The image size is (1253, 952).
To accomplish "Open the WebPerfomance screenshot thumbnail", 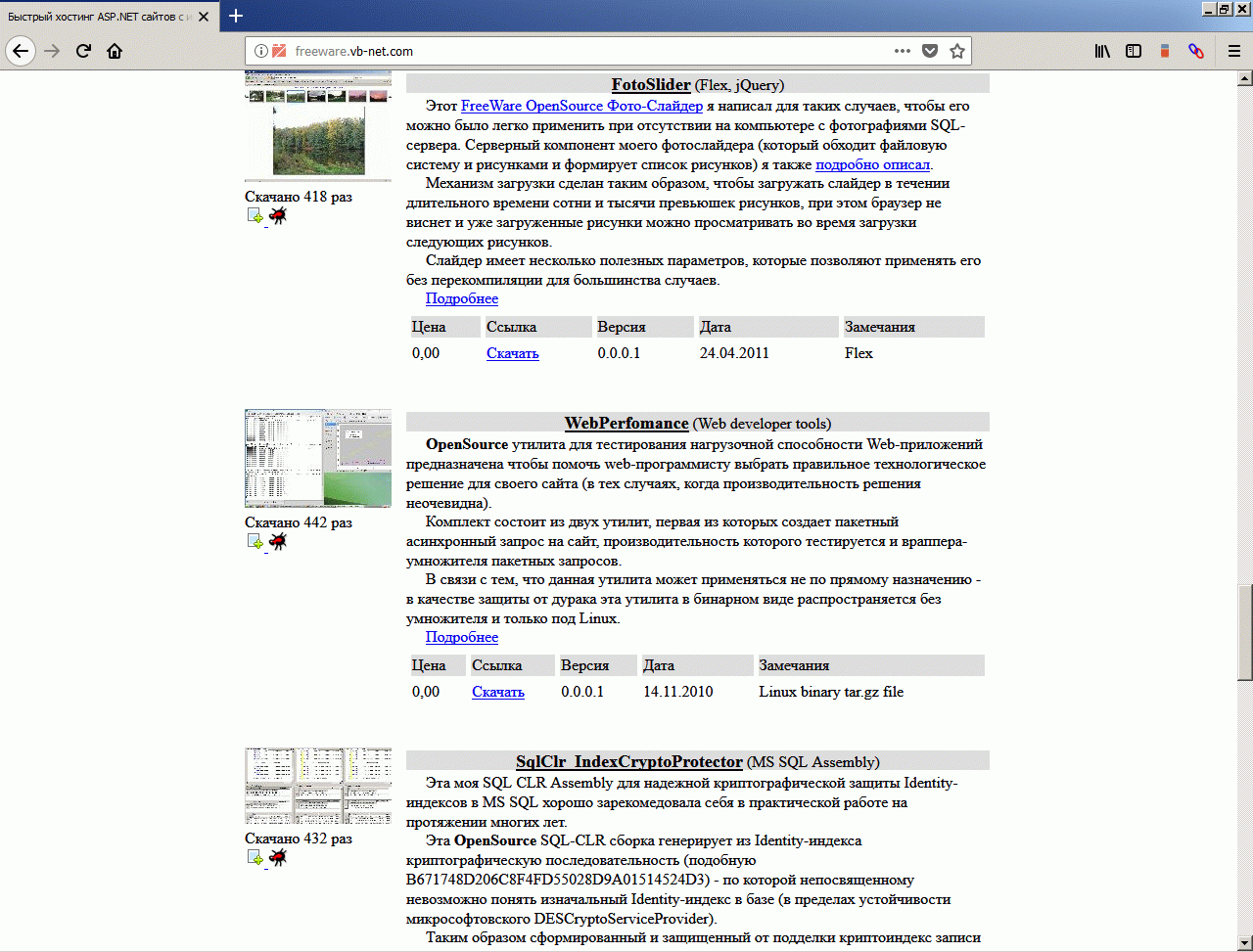I will click(318, 459).
